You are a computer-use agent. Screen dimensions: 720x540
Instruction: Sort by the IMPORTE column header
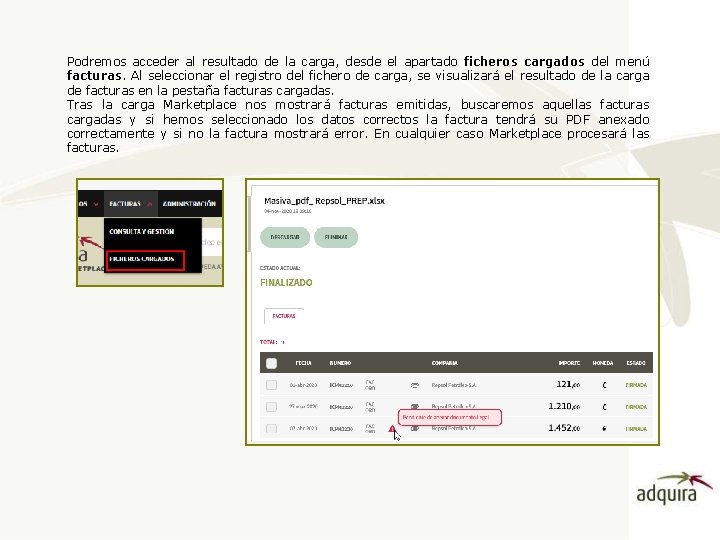569,363
